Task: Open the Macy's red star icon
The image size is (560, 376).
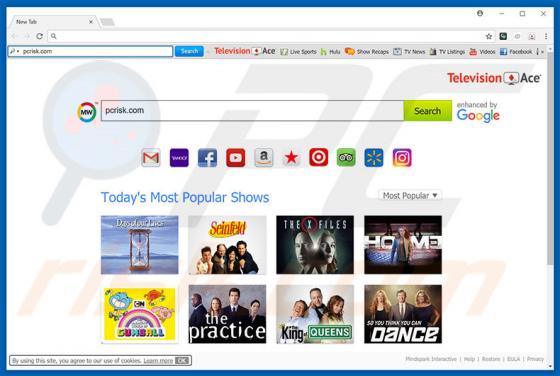Action: point(291,157)
